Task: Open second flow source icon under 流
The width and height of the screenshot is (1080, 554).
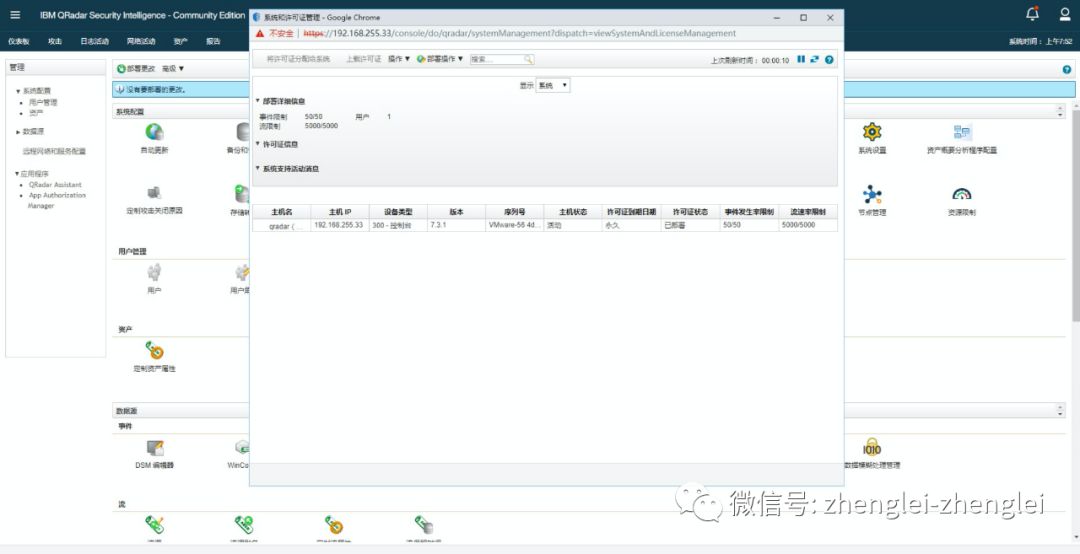Action: pyautogui.click(x=244, y=525)
